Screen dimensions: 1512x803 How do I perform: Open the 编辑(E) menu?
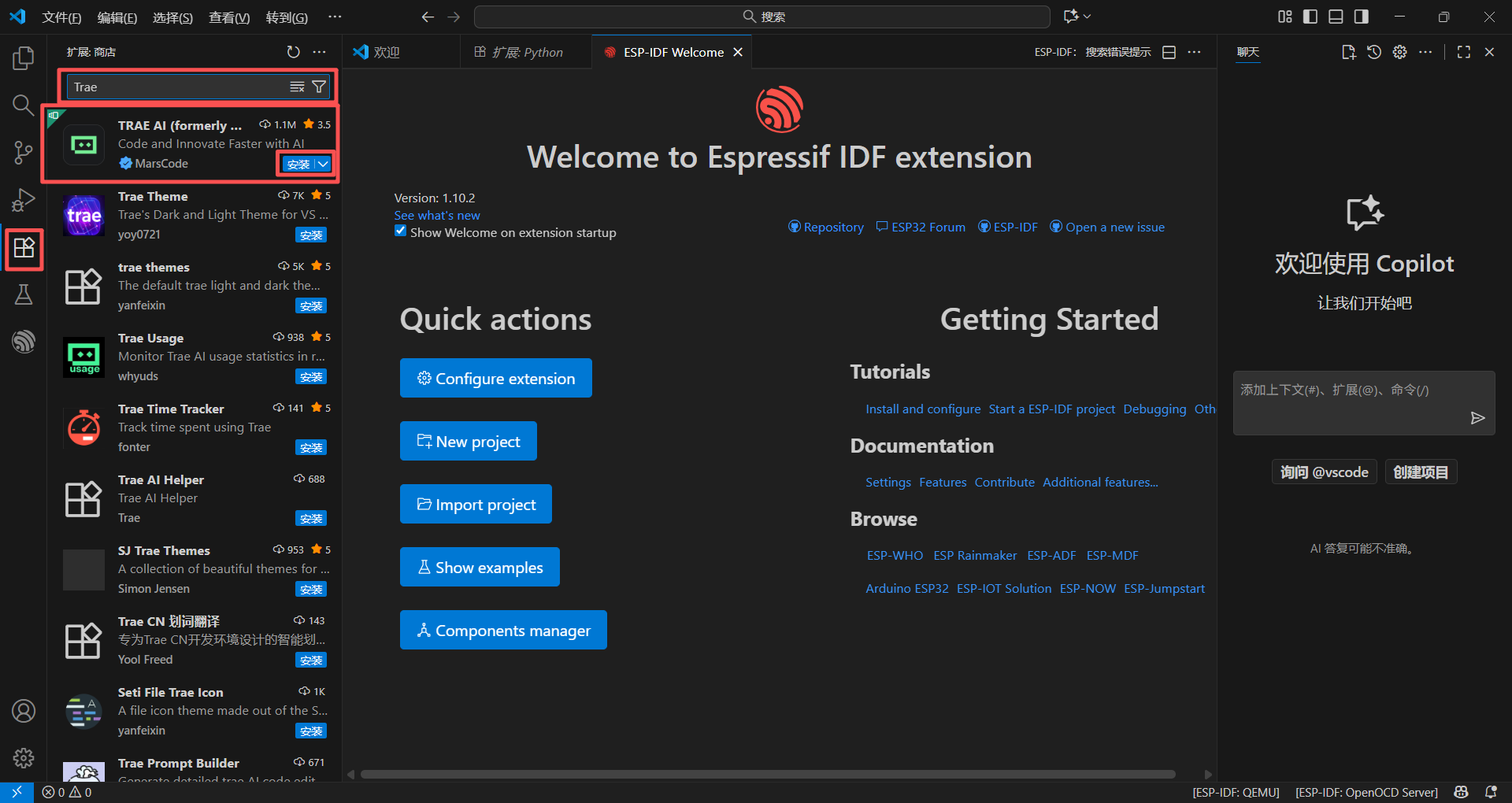(117, 17)
